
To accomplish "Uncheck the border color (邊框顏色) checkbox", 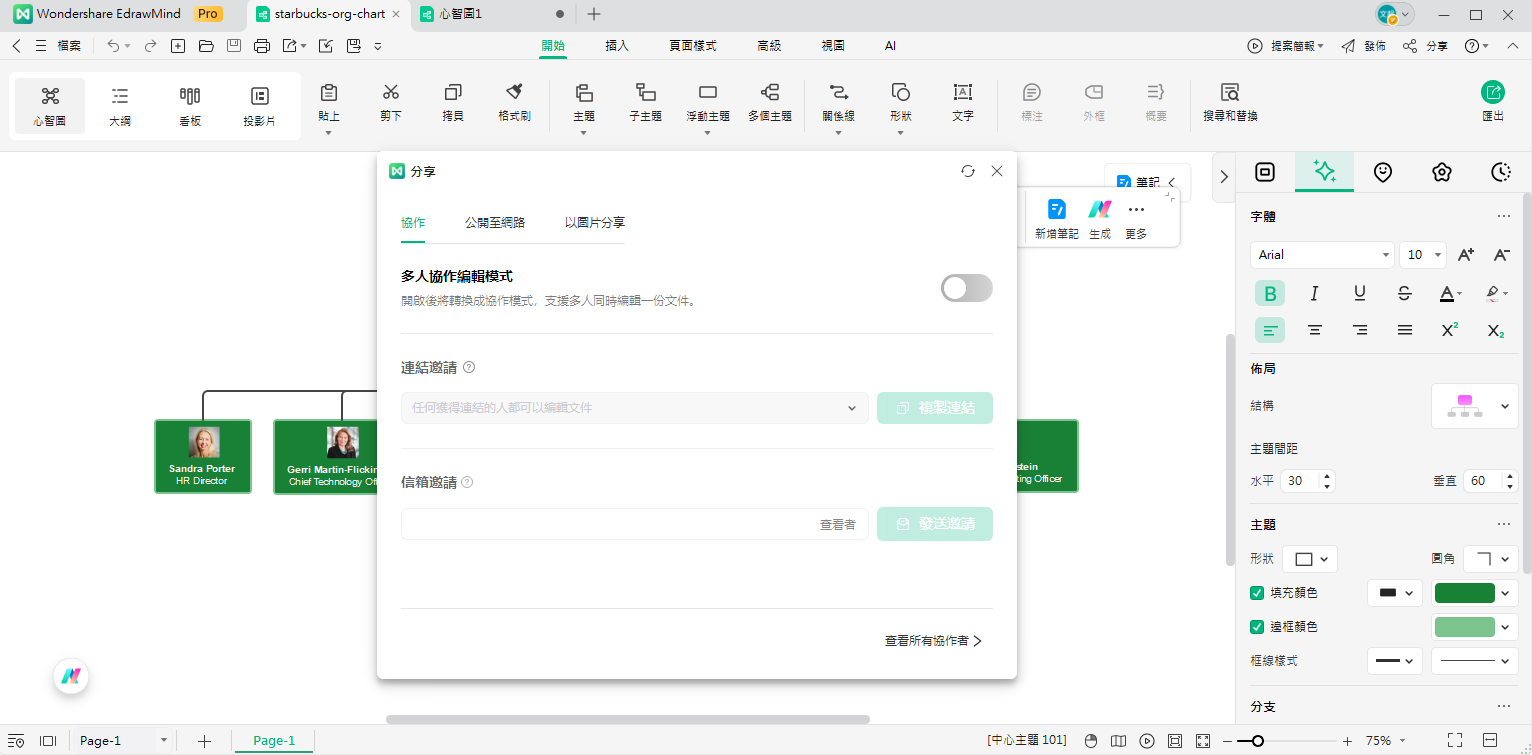I will click(x=1257, y=627).
